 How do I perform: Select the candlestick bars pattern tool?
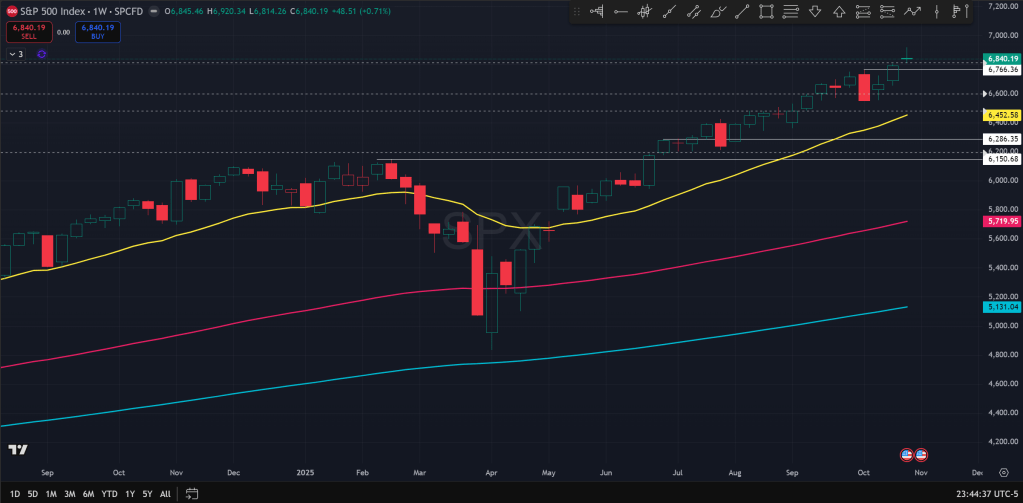[x=645, y=12]
